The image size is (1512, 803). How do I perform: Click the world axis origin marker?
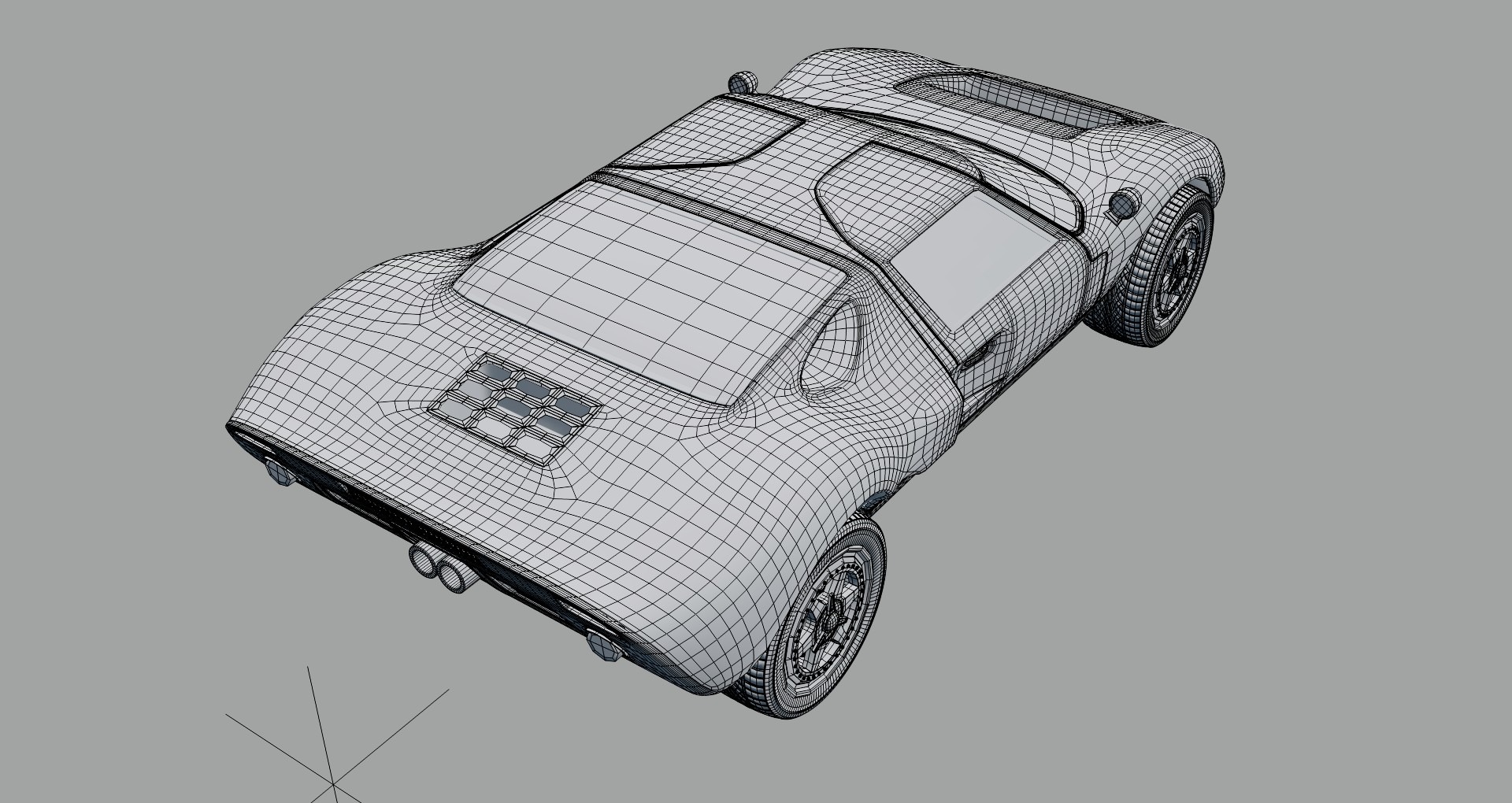tap(334, 783)
